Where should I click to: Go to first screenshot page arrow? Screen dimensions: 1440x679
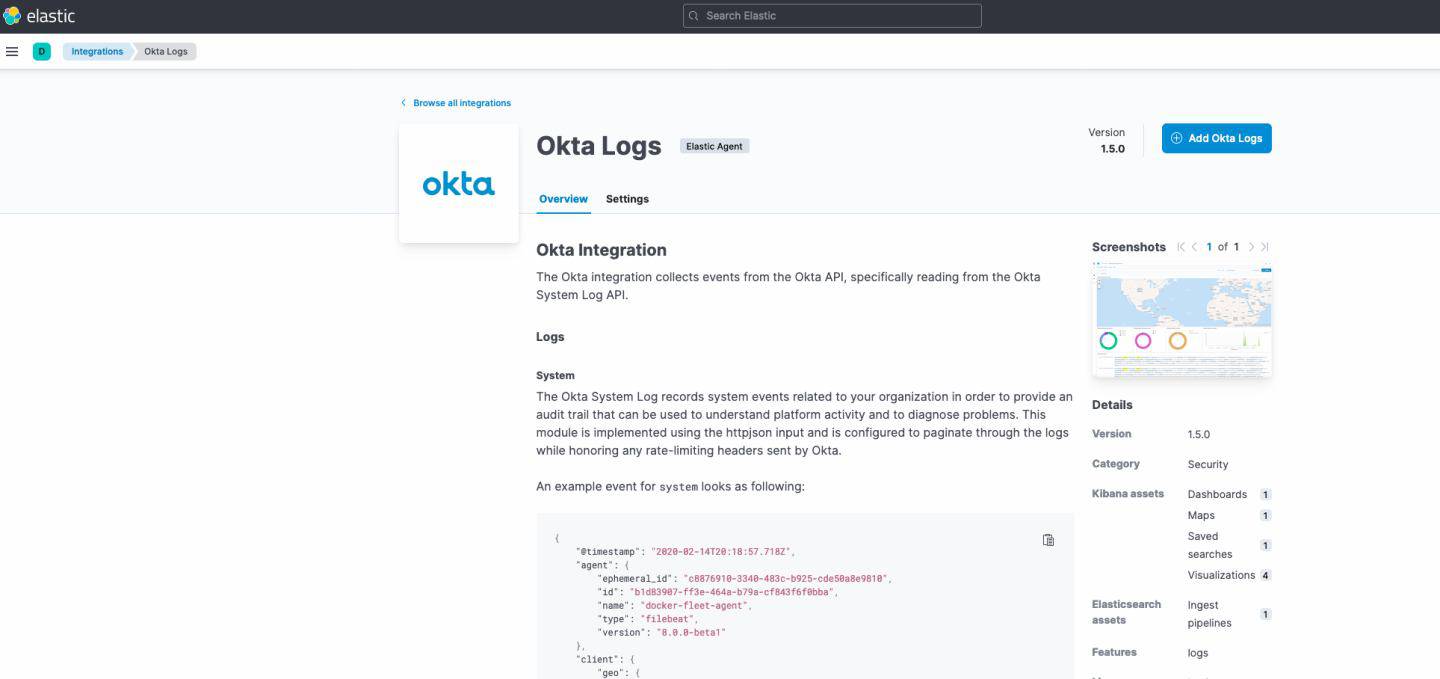(x=1181, y=247)
